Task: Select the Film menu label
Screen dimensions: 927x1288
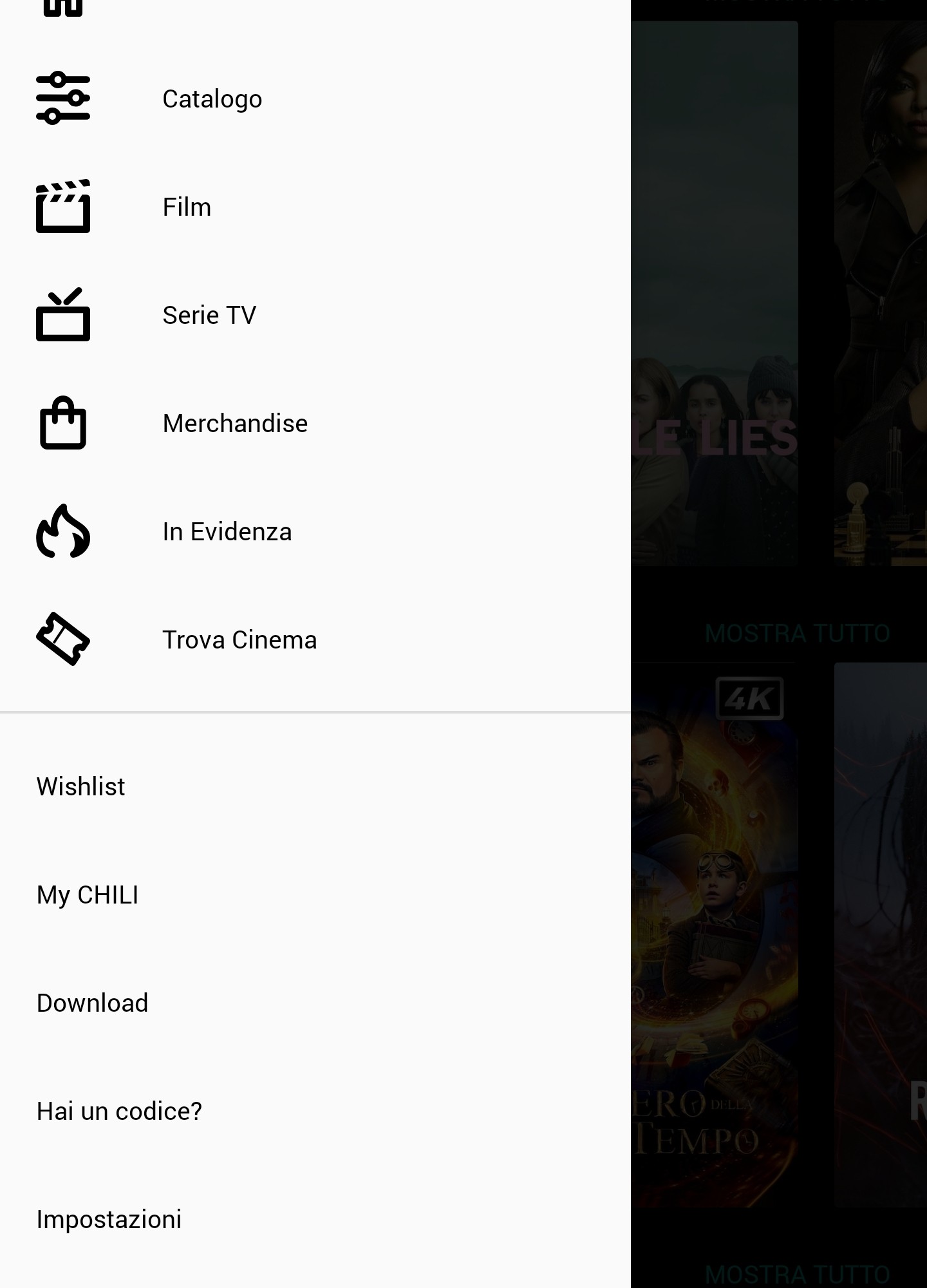Action: (187, 207)
